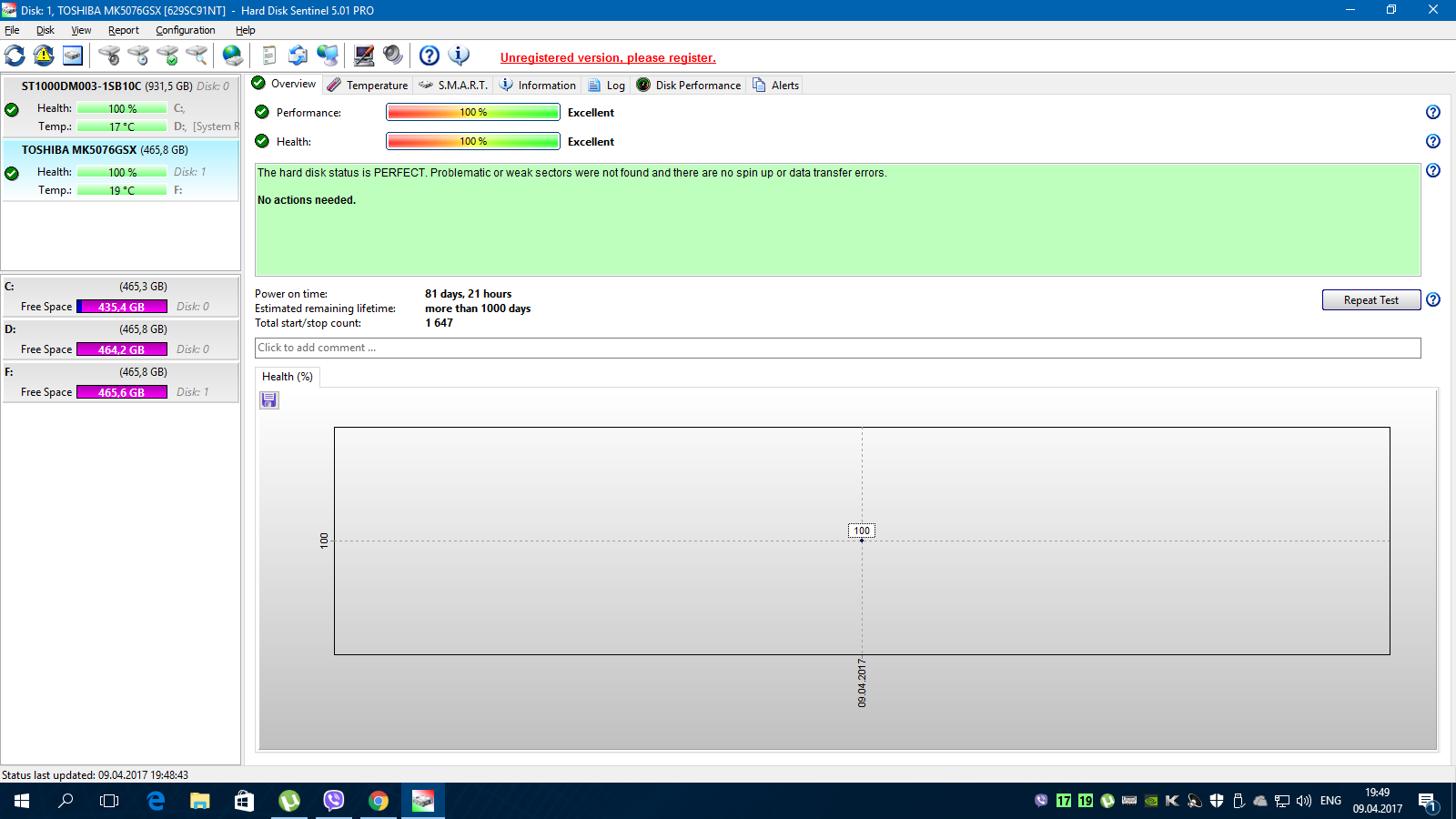Click the C: free space 435,4 GB bar
This screenshot has height=819, width=1456.
122,307
